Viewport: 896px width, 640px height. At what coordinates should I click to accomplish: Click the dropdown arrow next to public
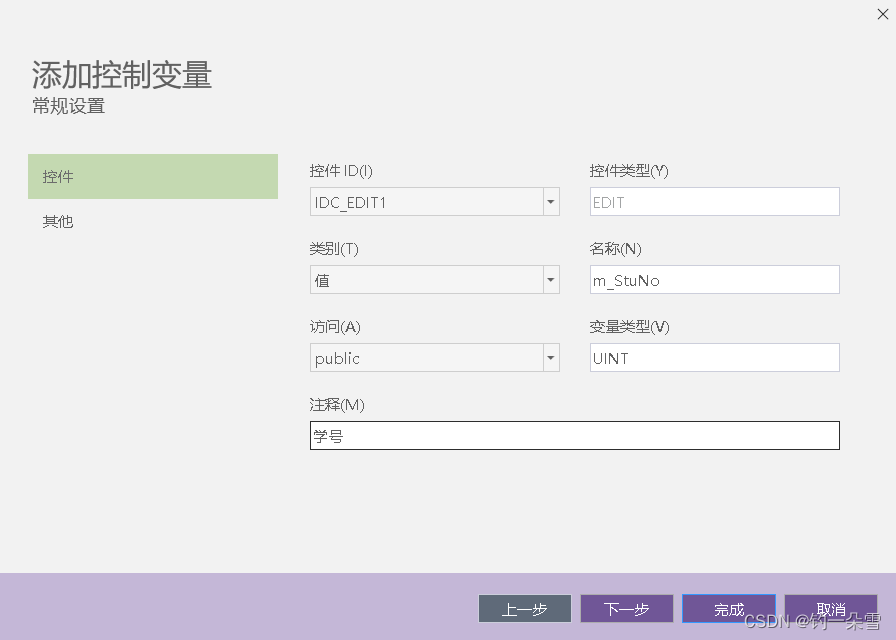[x=551, y=357]
